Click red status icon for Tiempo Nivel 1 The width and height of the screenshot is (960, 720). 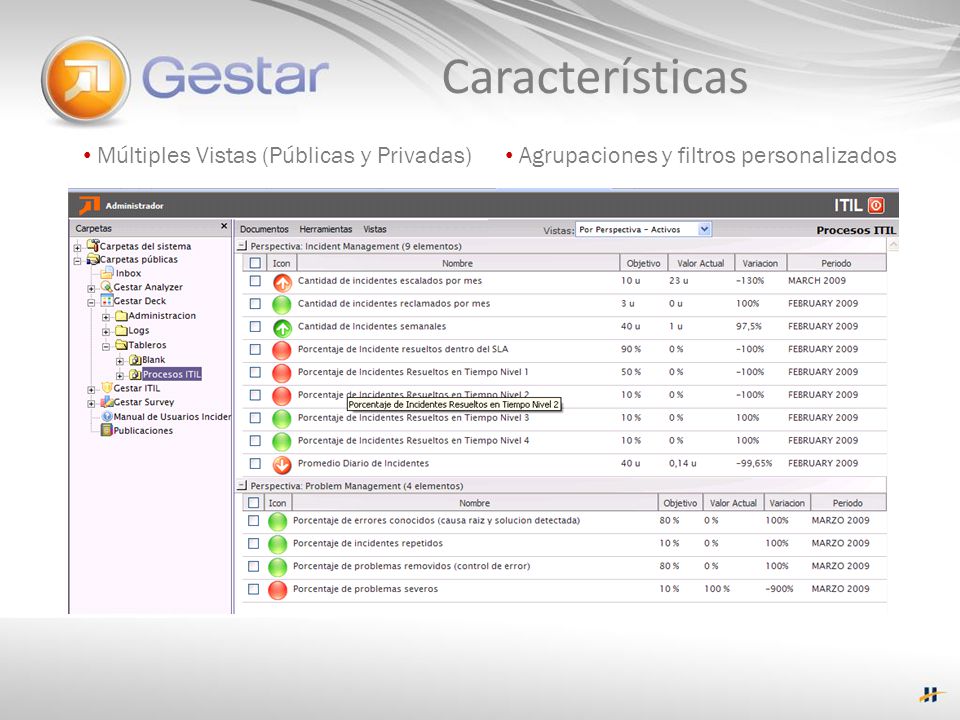click(282, 373)
